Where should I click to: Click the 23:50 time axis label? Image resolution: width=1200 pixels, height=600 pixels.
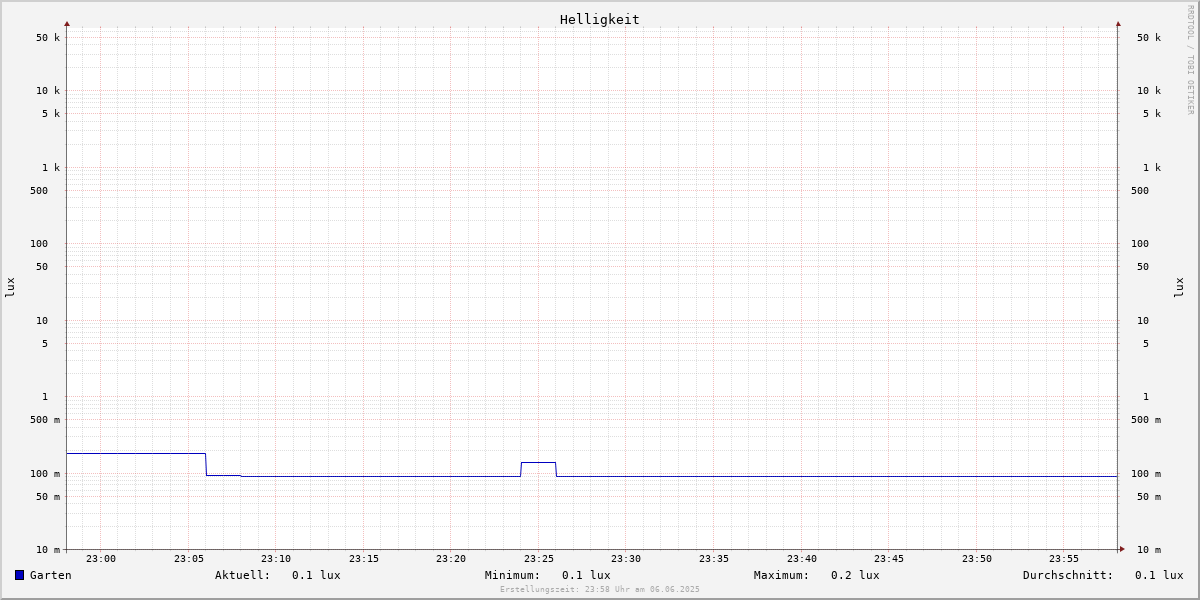point(977,559)
